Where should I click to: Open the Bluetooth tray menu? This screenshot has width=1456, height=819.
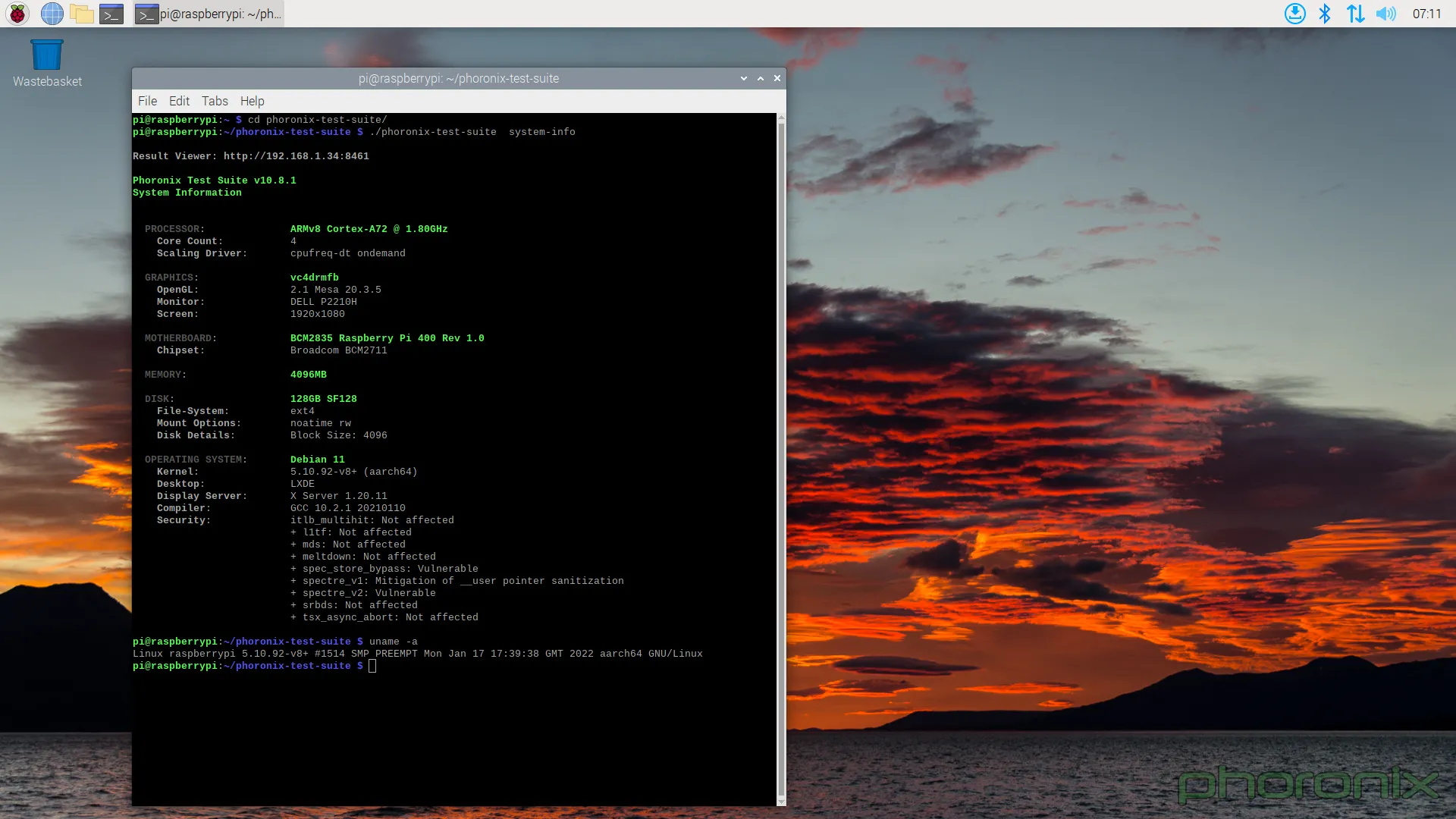[x=1325, y=14]
